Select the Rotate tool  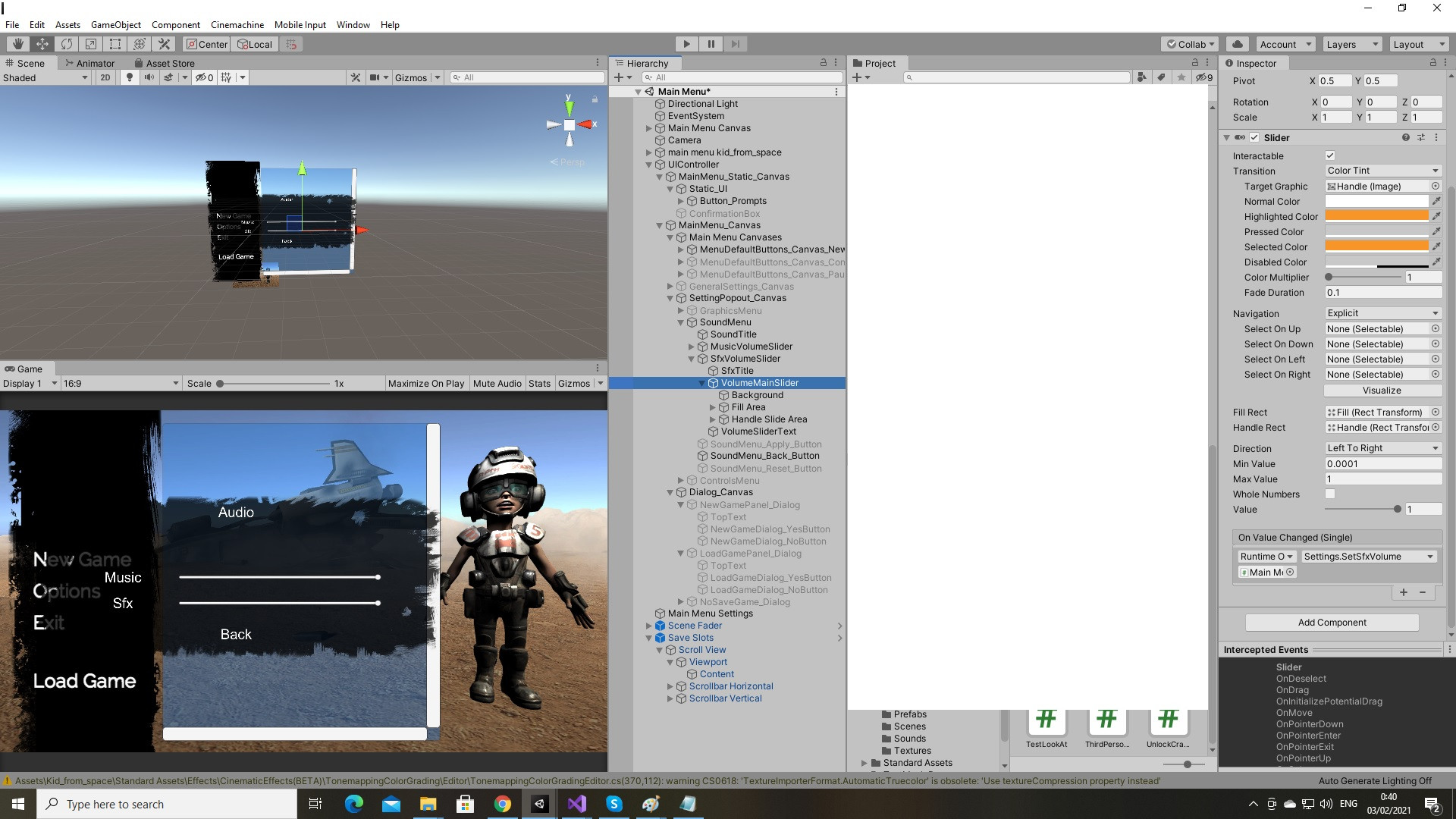[x=67, y=43]
